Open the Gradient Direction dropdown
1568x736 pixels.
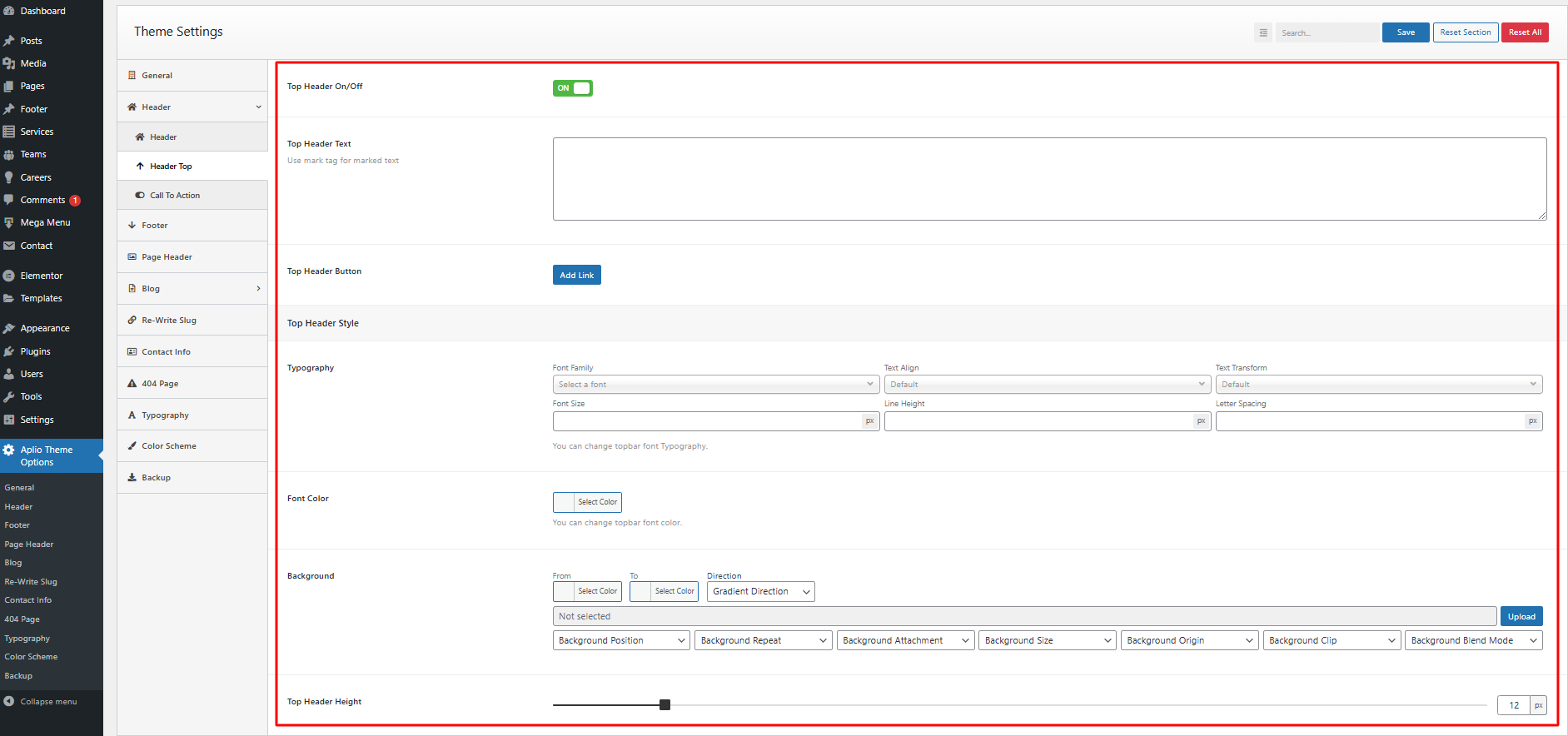(761, 591)
